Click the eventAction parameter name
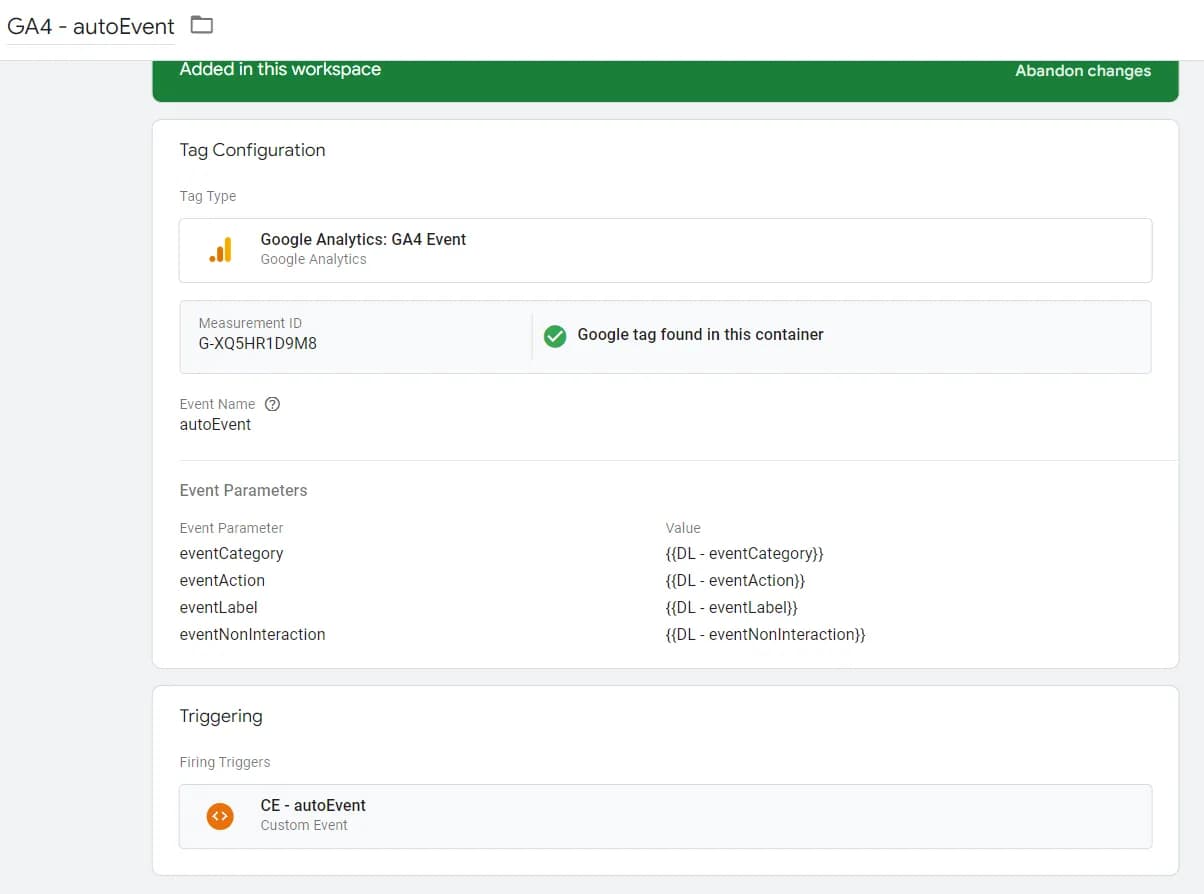1204x894 pixels. (x=222, y=580)
